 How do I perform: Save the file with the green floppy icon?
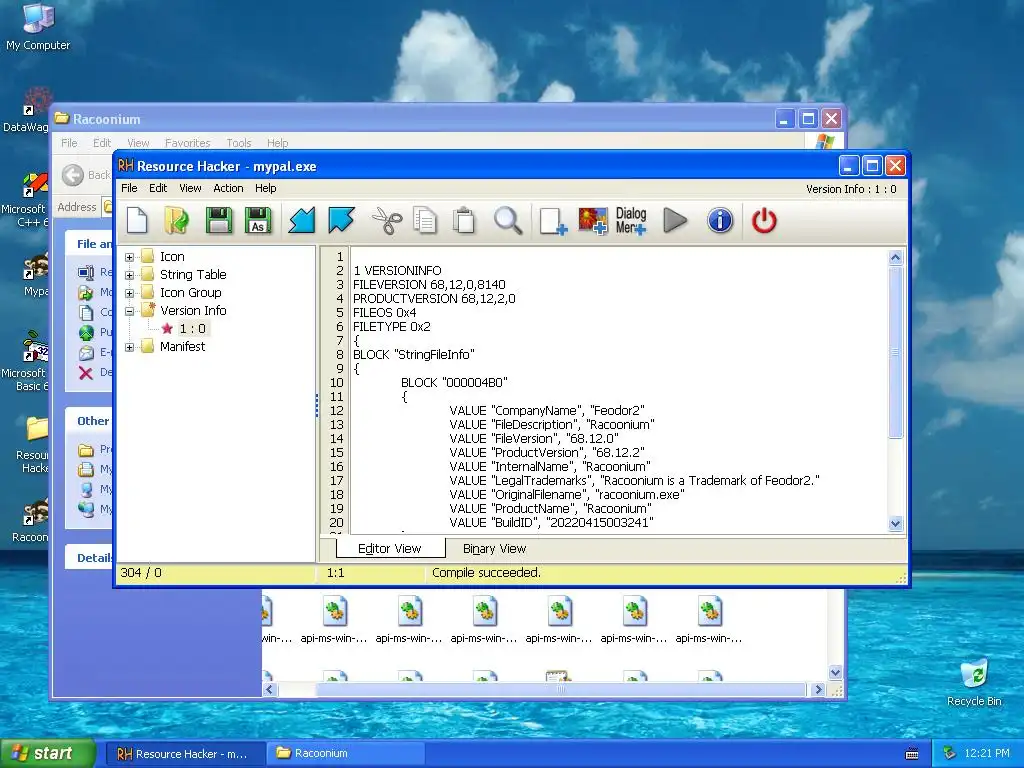pos(219,220)
